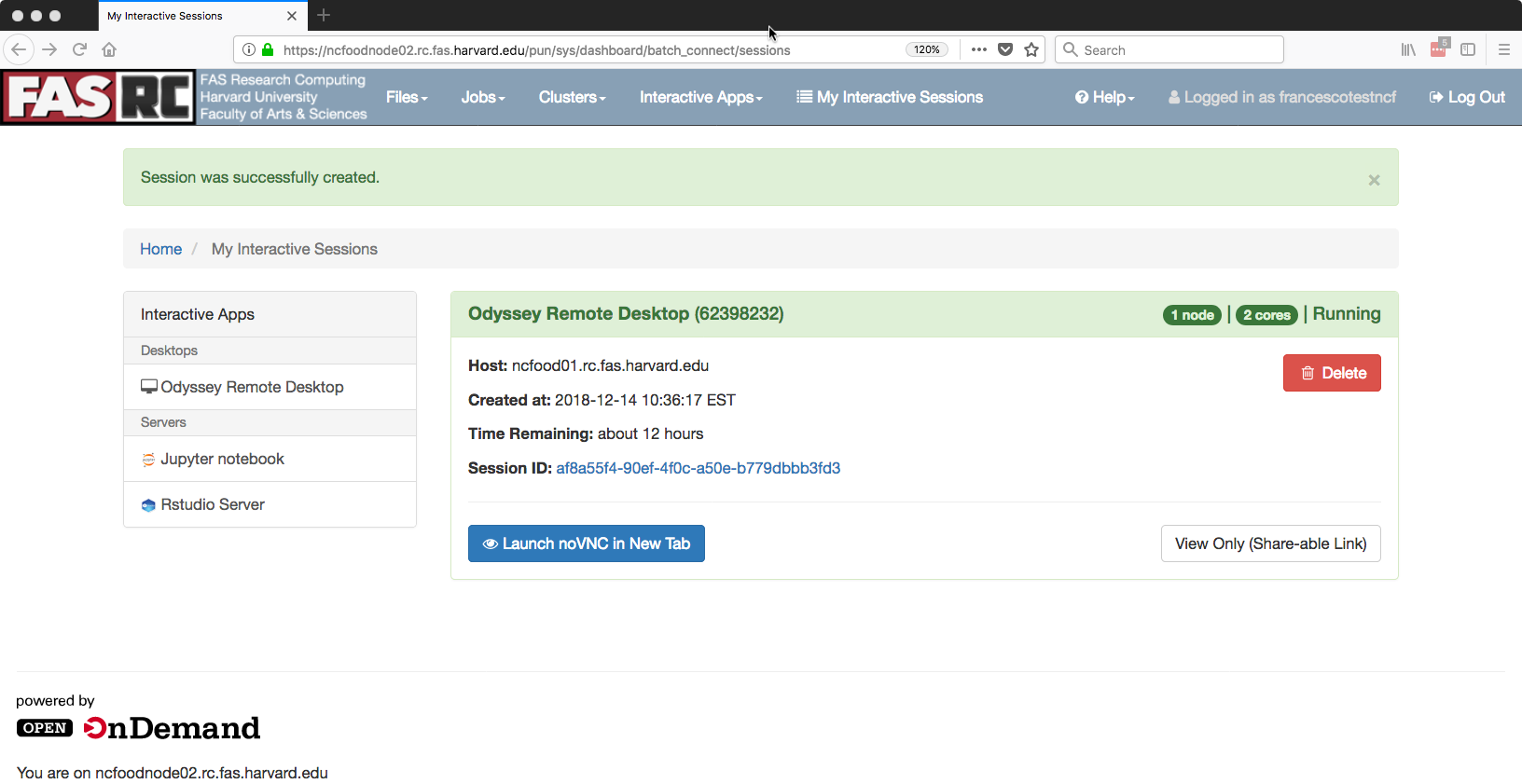Open a new browser tab with plus
The image size is (1522, 784).
click(x=324, y=15)
